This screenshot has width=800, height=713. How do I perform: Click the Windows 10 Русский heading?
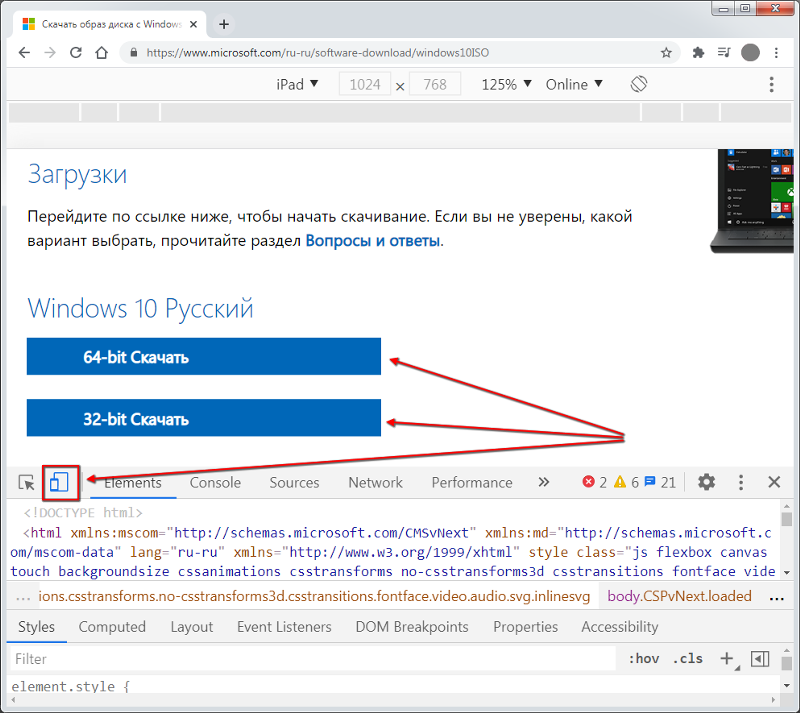point(140,308)
